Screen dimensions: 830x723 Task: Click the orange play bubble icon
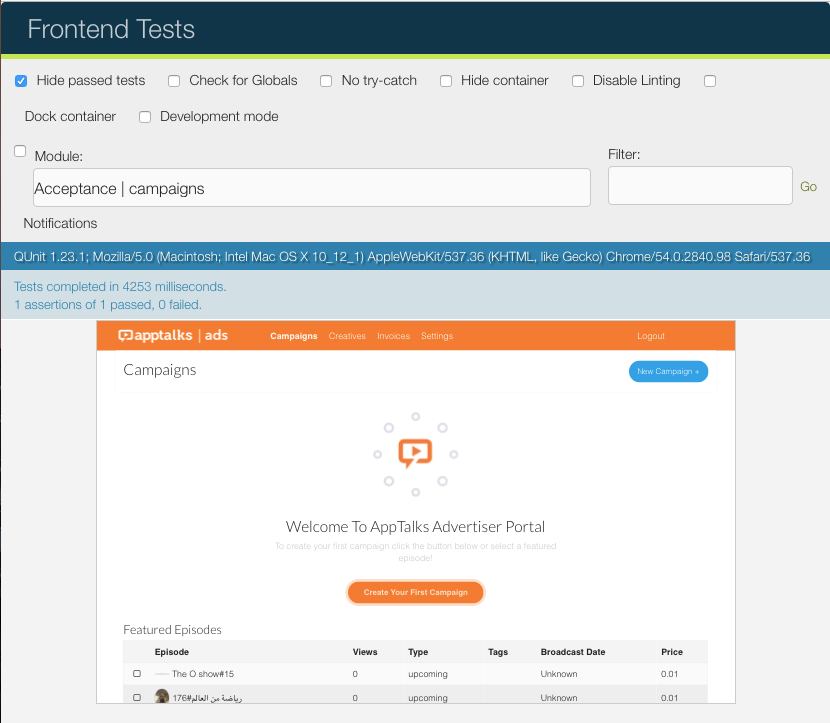click(415, 453)
